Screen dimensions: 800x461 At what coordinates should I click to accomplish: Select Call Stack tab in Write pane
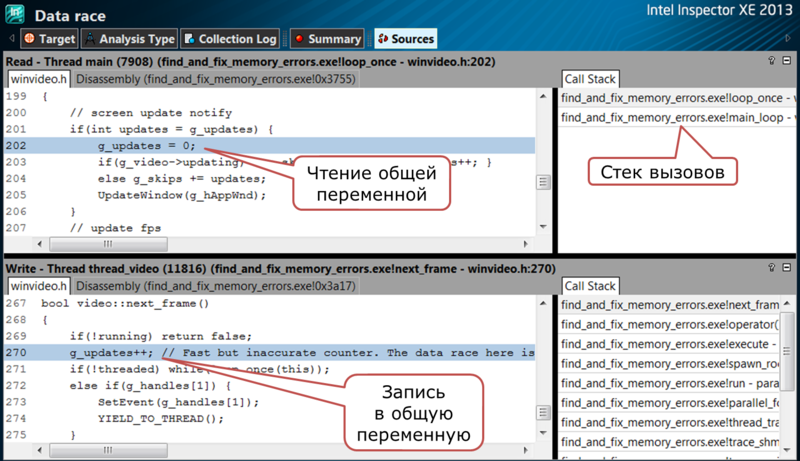click(x=590, y=286)
